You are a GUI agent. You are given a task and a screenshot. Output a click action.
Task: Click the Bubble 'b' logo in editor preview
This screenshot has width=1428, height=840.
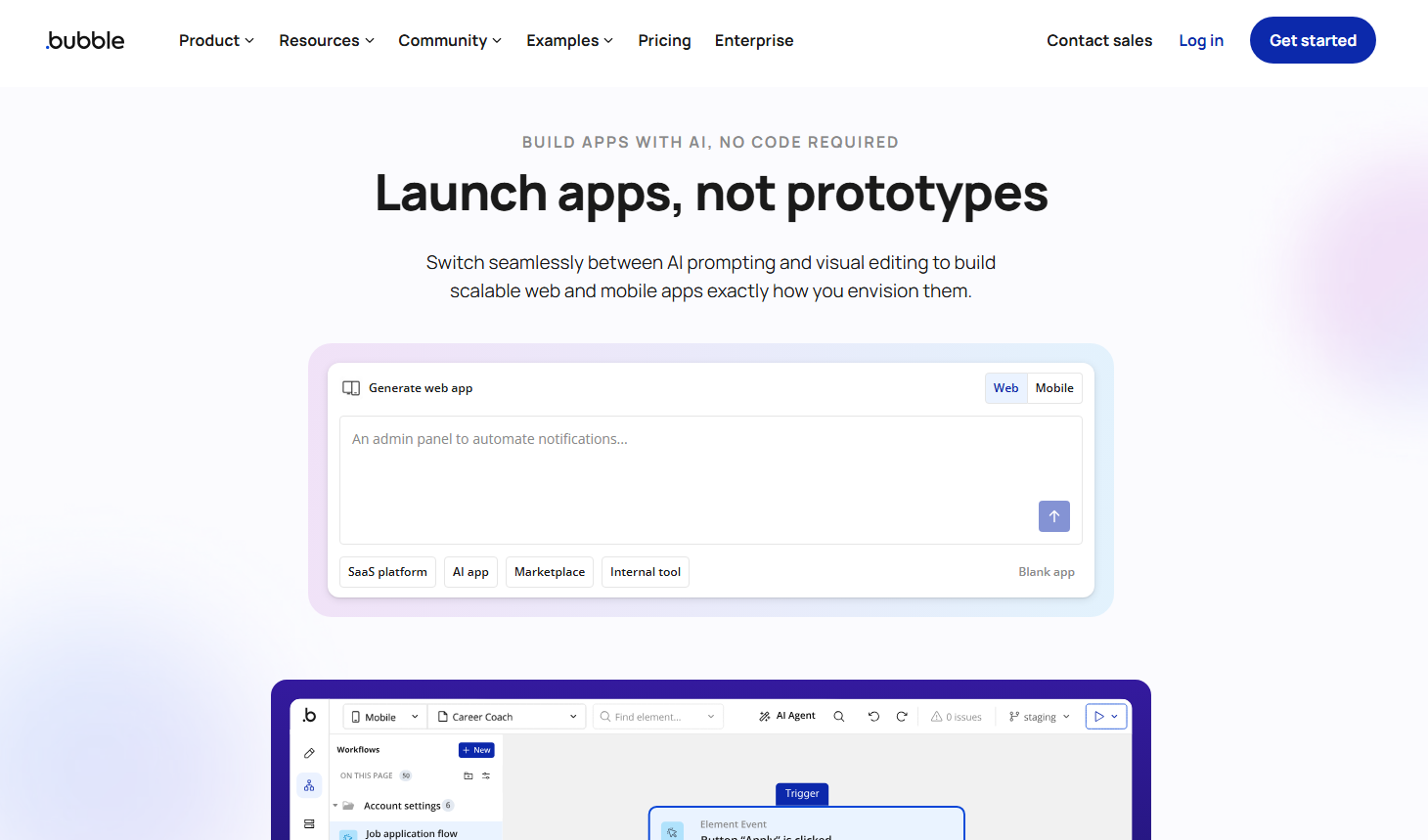pyautogui.click(x=309, y=716)
